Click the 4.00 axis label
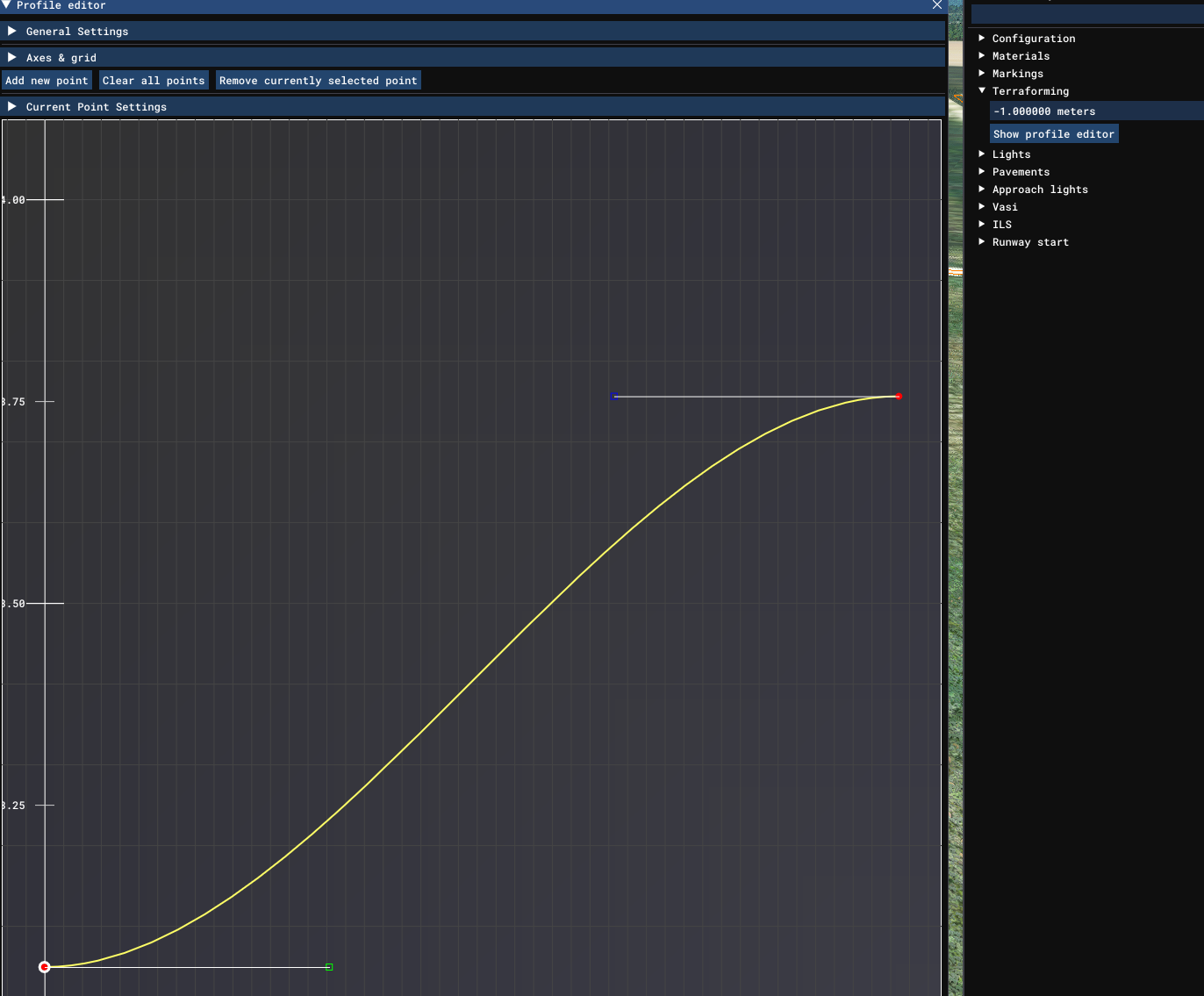The image size is (1204, 996). tap(13, 200)
